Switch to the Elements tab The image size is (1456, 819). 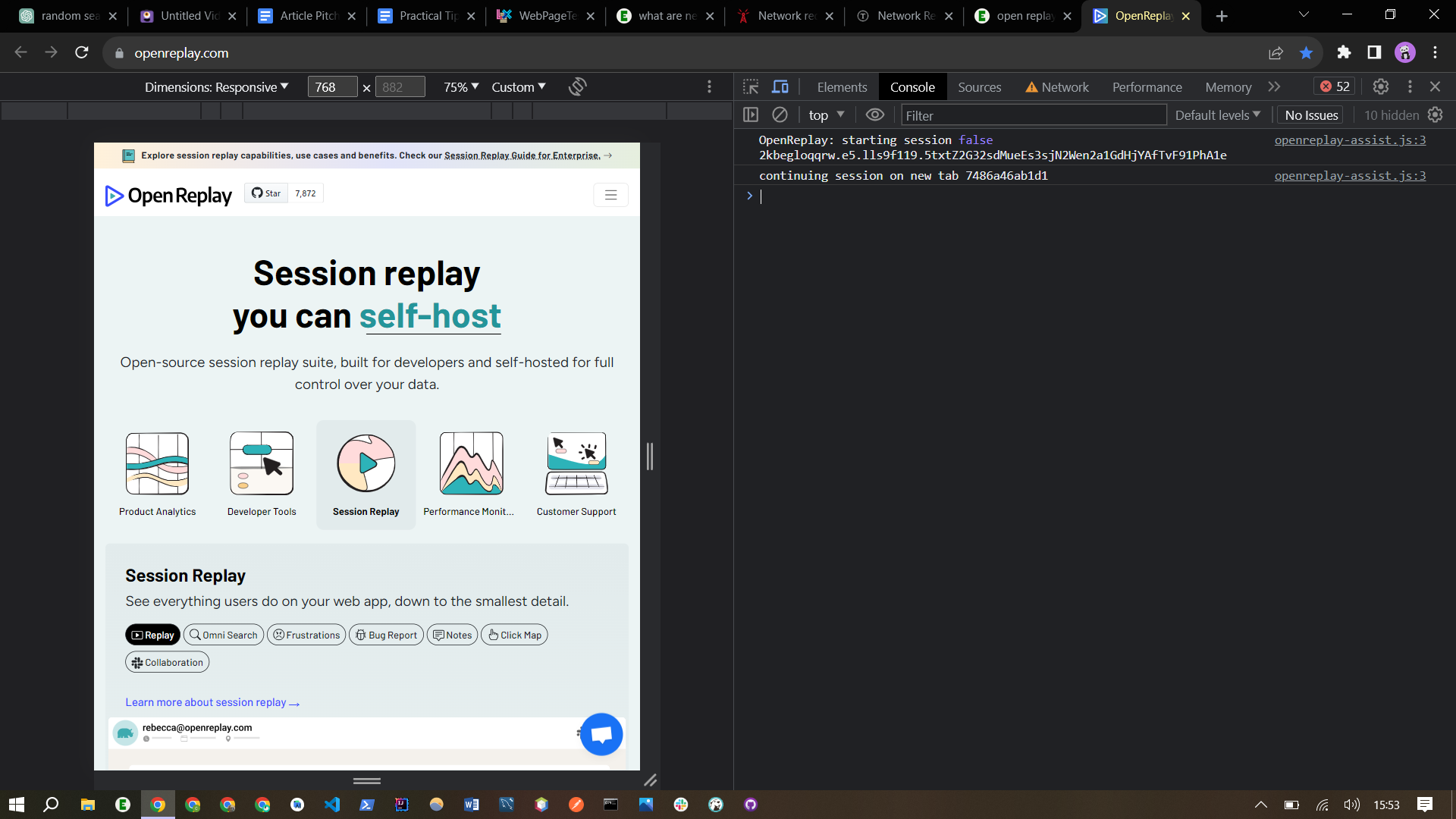coord(842,87)
